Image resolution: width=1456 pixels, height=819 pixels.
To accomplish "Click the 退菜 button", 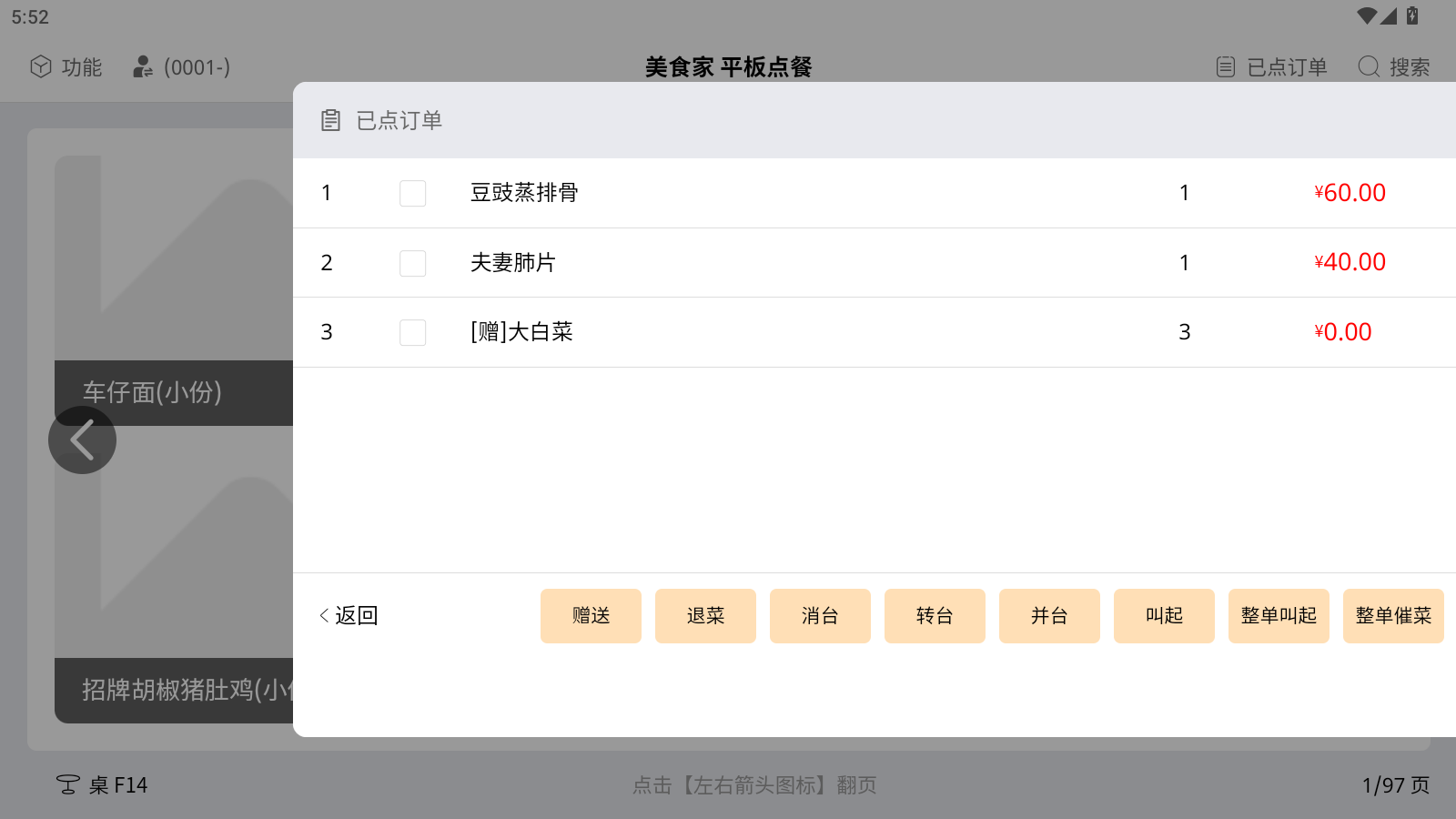I will pos(705,616).
